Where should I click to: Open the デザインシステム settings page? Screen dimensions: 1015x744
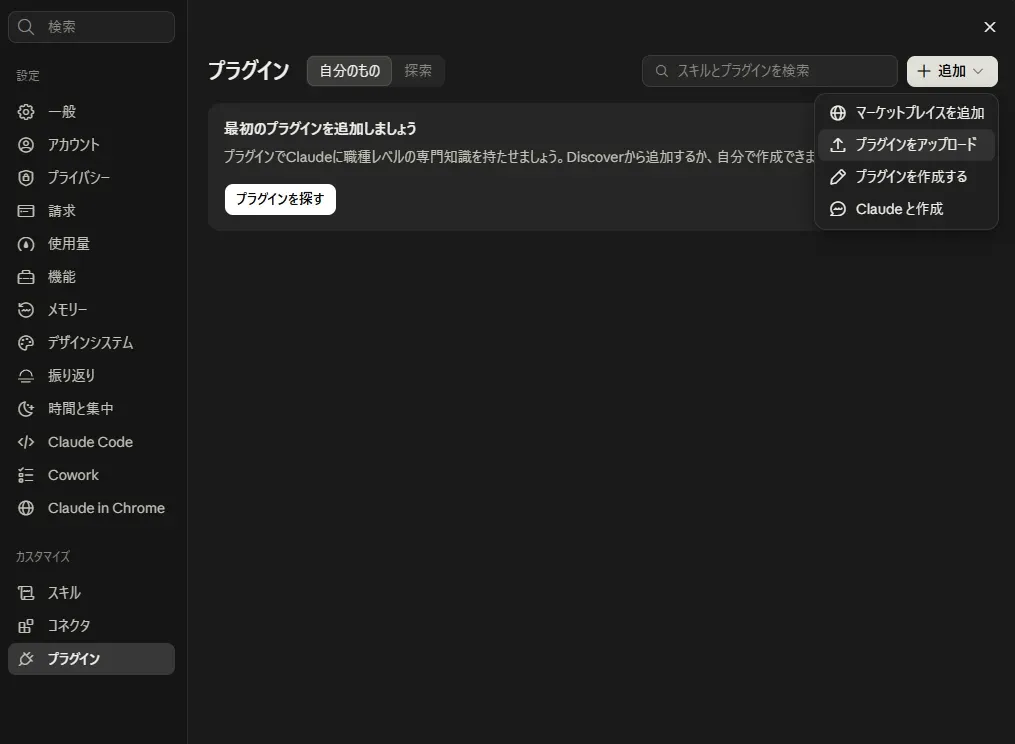click(x=91, y=343)
